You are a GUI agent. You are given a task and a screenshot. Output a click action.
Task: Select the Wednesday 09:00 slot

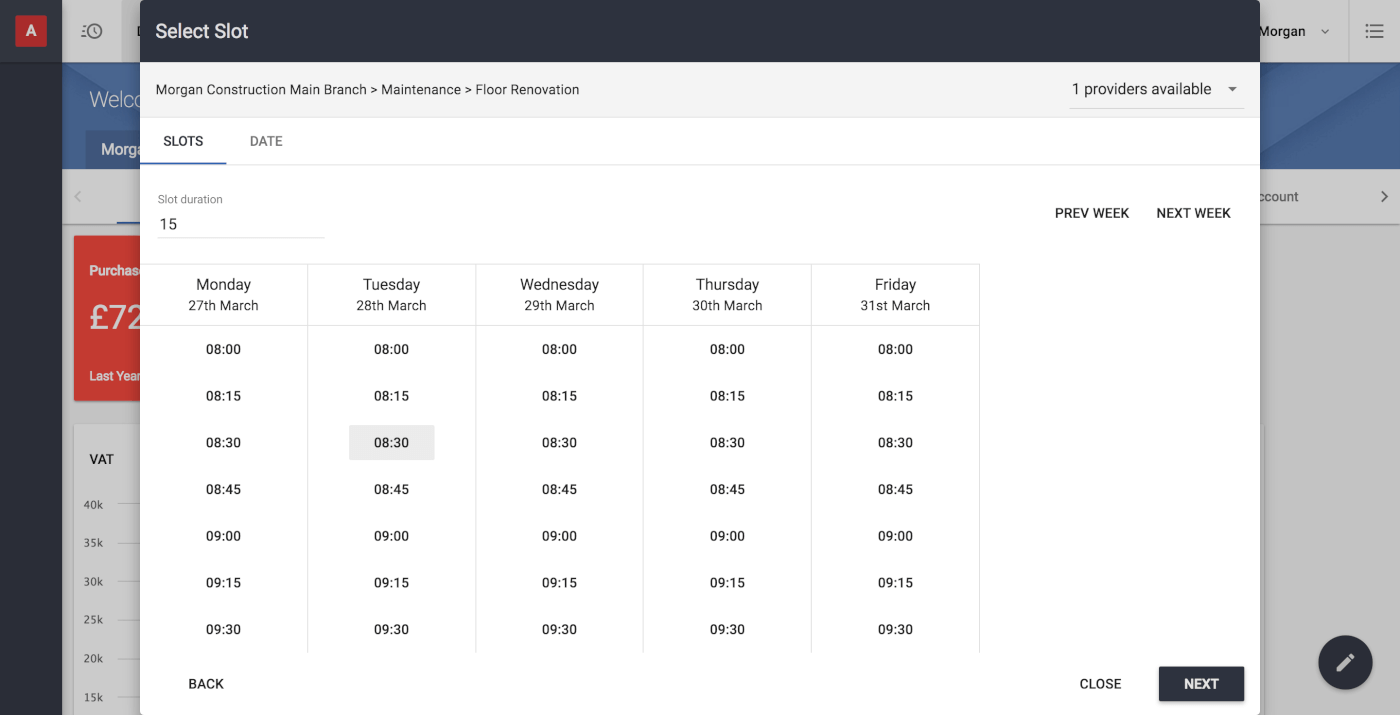[x=560, y=536]
